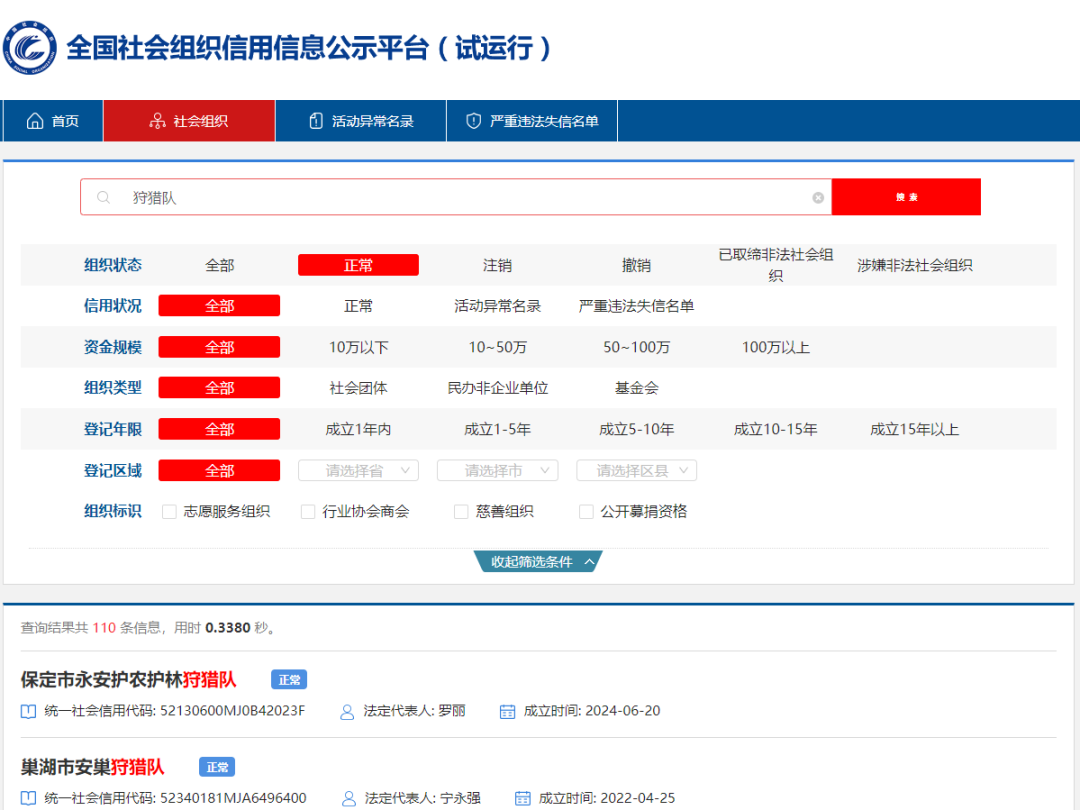This screenshot has width=1080, height=810.
Task: Enable 公开募捐资格 checkbox
Action: pos(585,511)
